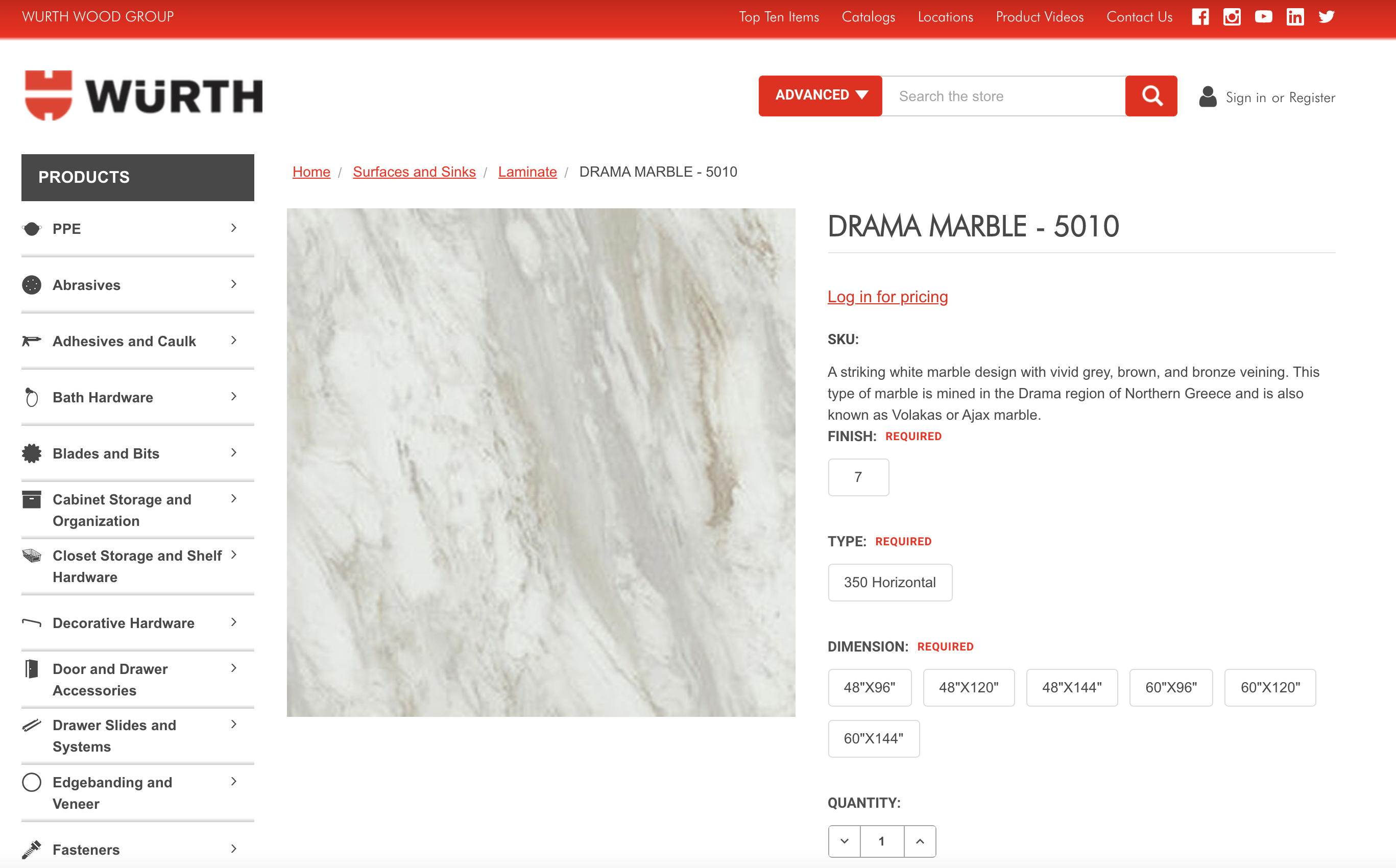Image resolution: width=1396 pixels, height=868 pixels.
Task: Increase quantity with up arrow
Action: tap(920, 841)
